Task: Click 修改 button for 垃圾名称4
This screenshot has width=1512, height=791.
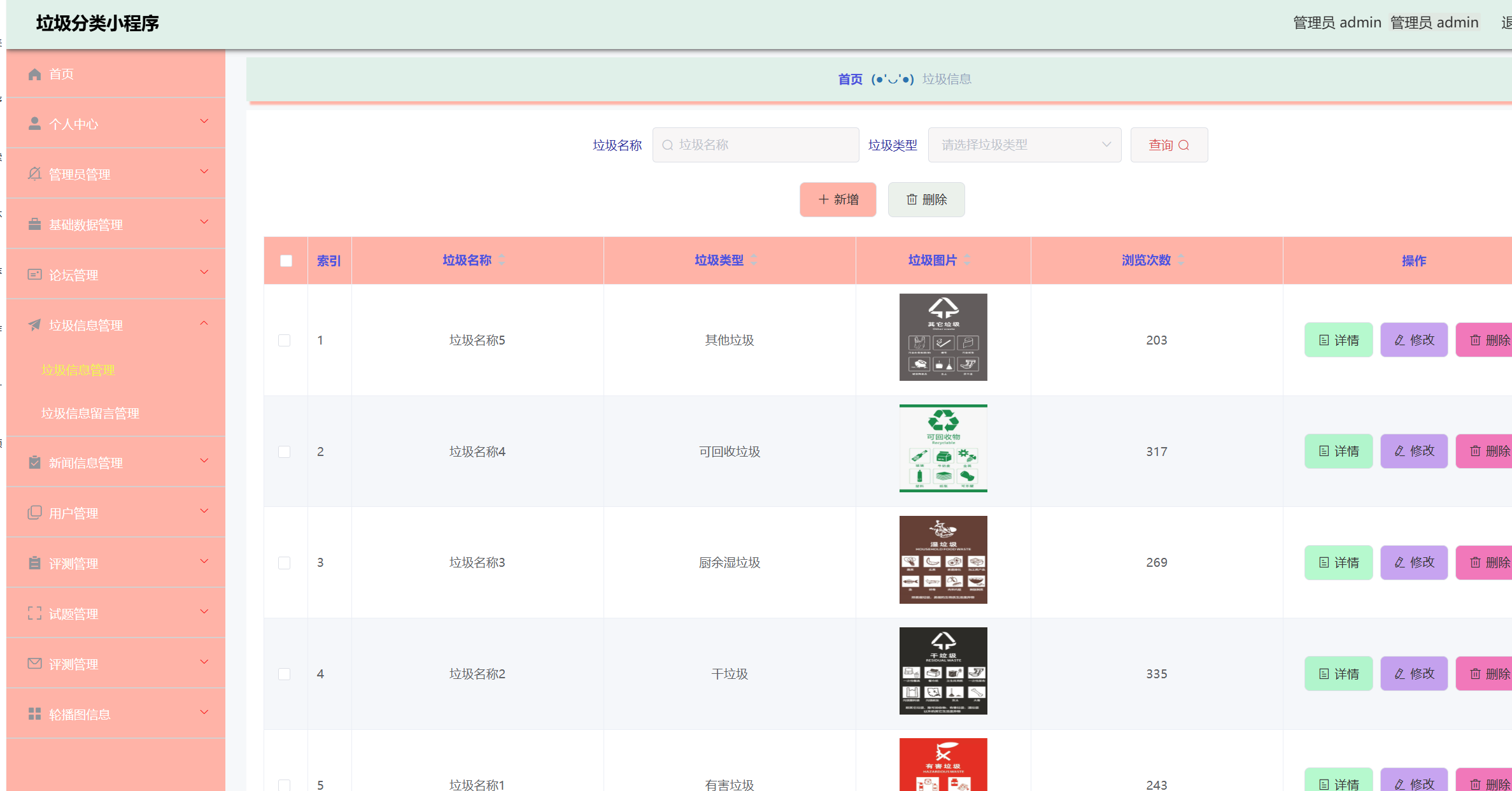Action: (x=1413, y=452)
